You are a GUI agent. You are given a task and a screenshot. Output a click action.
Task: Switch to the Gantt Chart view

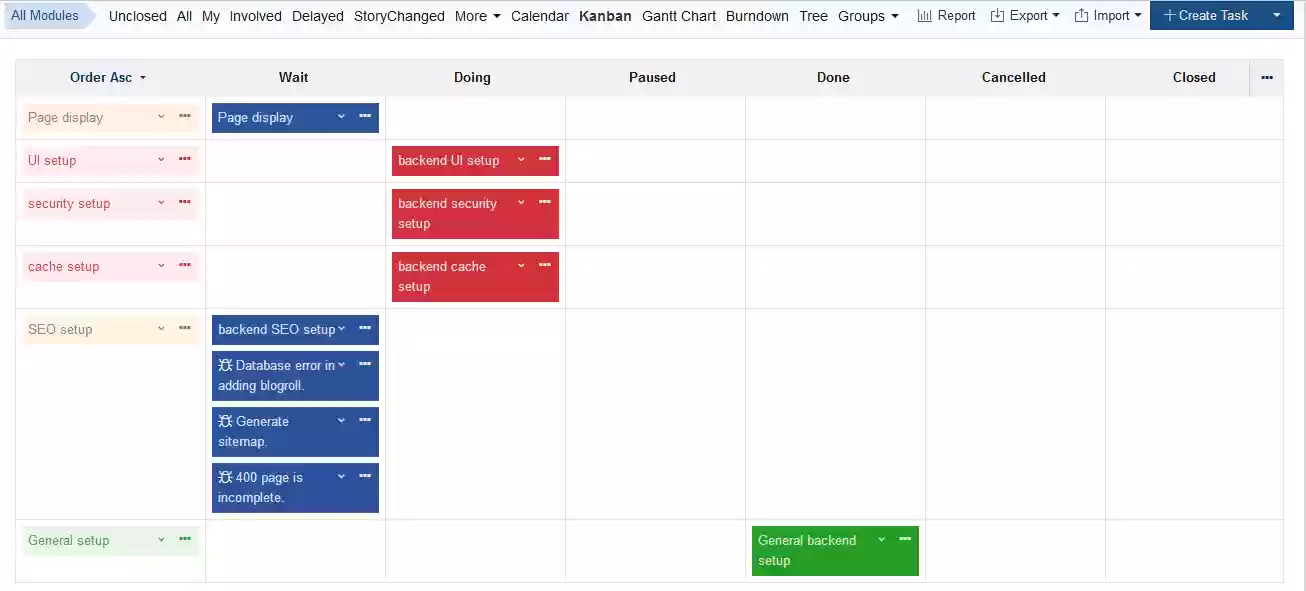point(678,15)
